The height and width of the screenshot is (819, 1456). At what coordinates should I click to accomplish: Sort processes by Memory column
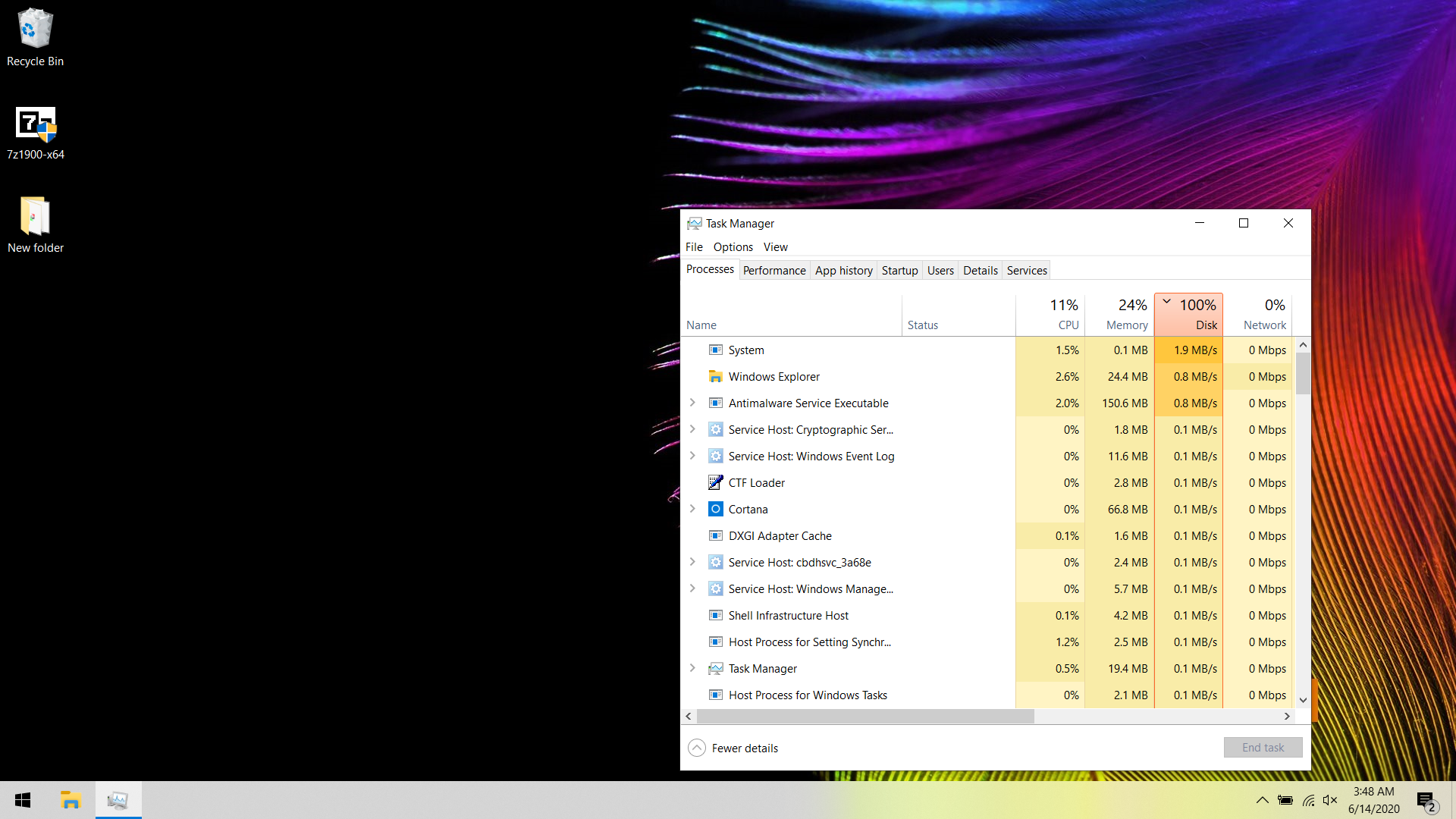point(1119,315)
